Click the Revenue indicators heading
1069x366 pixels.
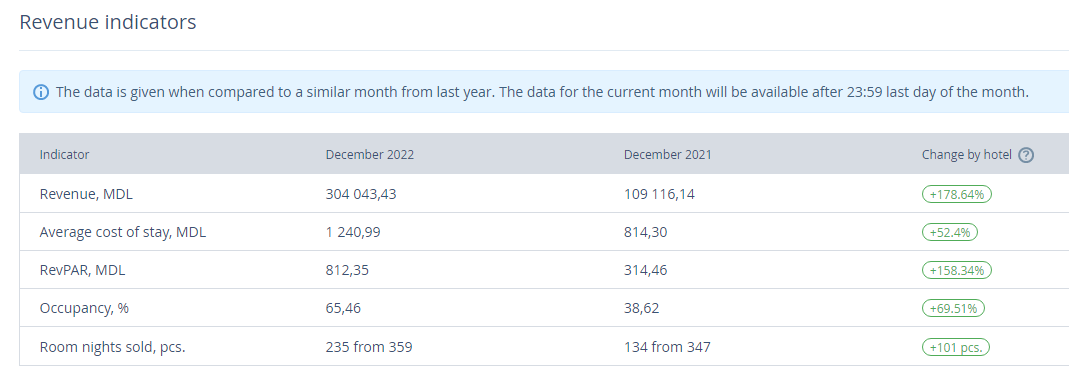(x=108, y=22)
